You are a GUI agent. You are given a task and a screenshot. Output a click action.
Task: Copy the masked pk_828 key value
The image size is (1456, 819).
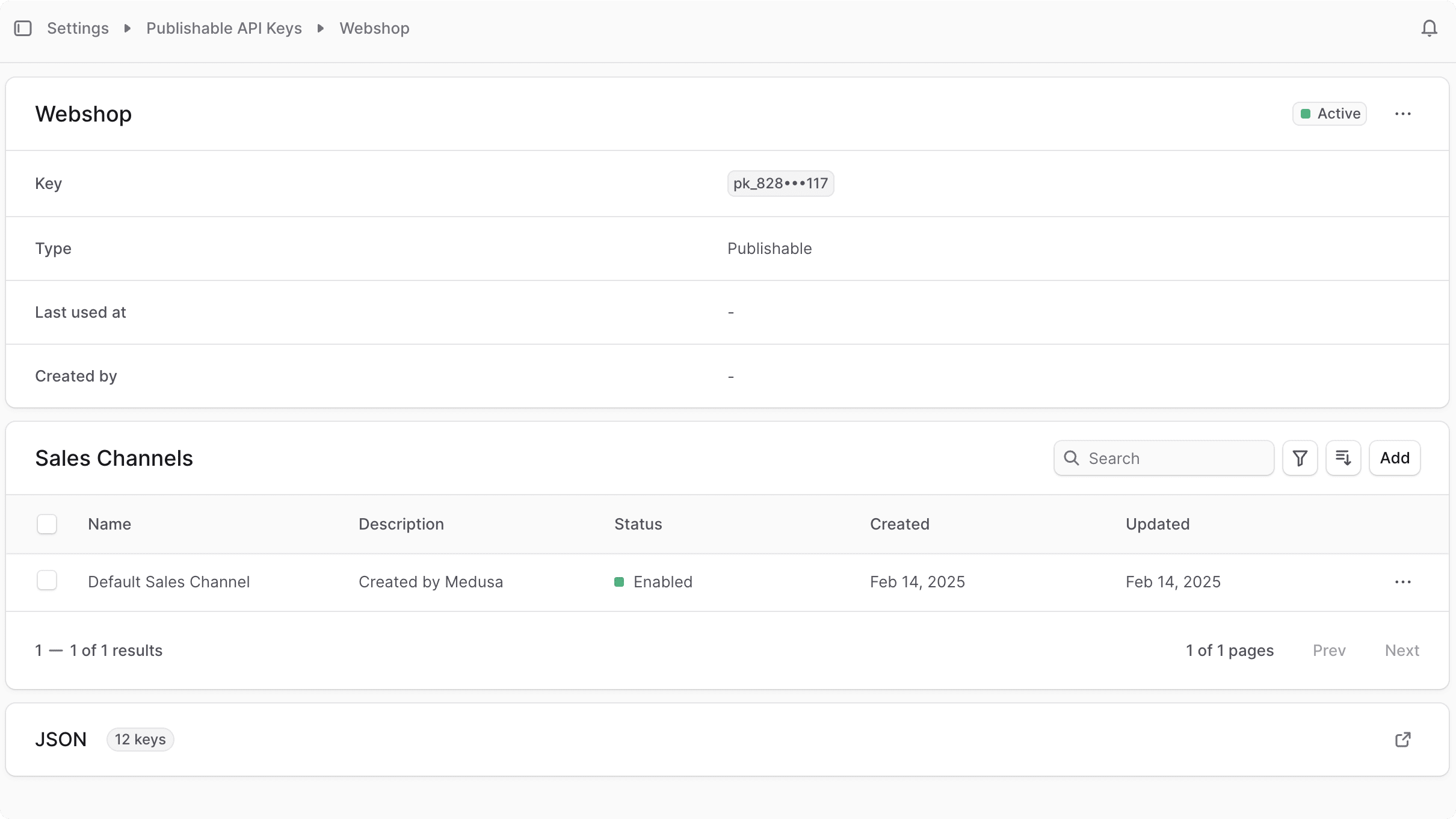click(780, 183)
